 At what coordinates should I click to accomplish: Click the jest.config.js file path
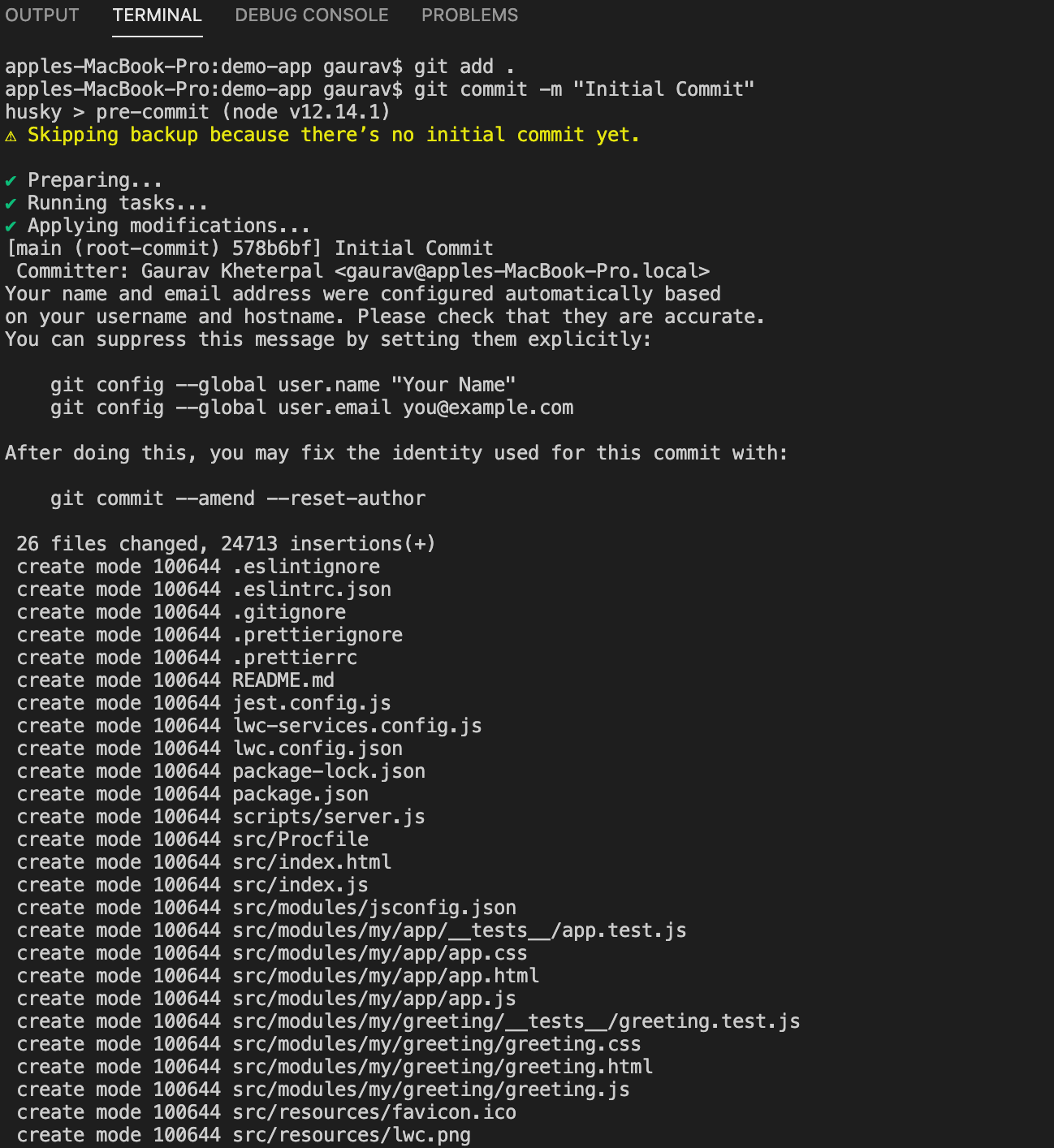[x=311, y=703]
